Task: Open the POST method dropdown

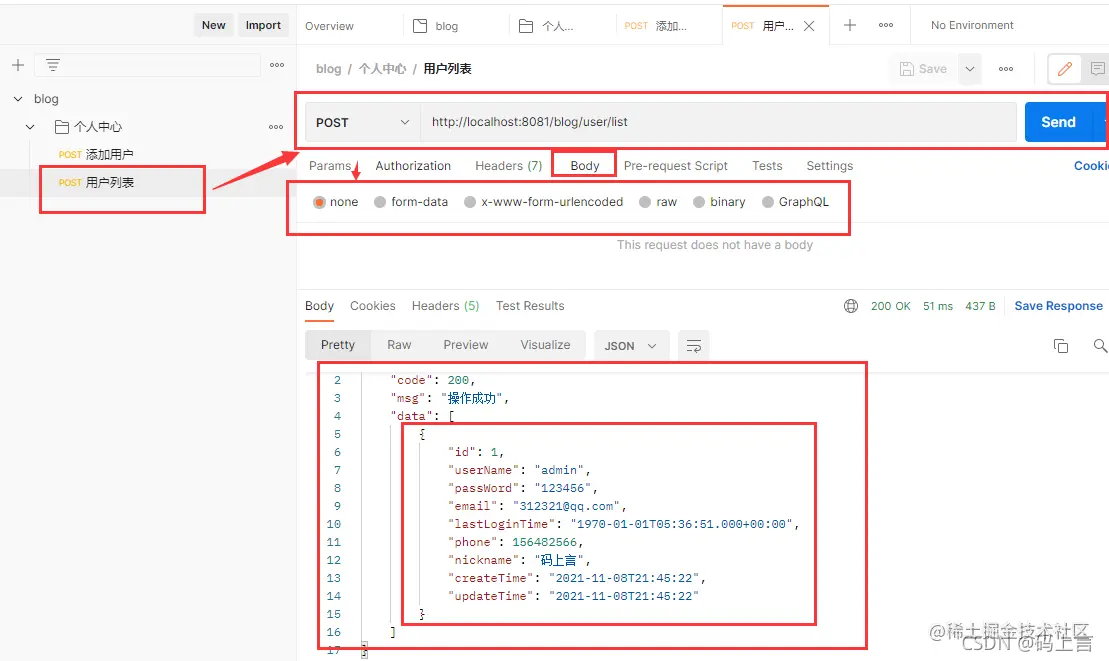Action: [x=362, y=122]
